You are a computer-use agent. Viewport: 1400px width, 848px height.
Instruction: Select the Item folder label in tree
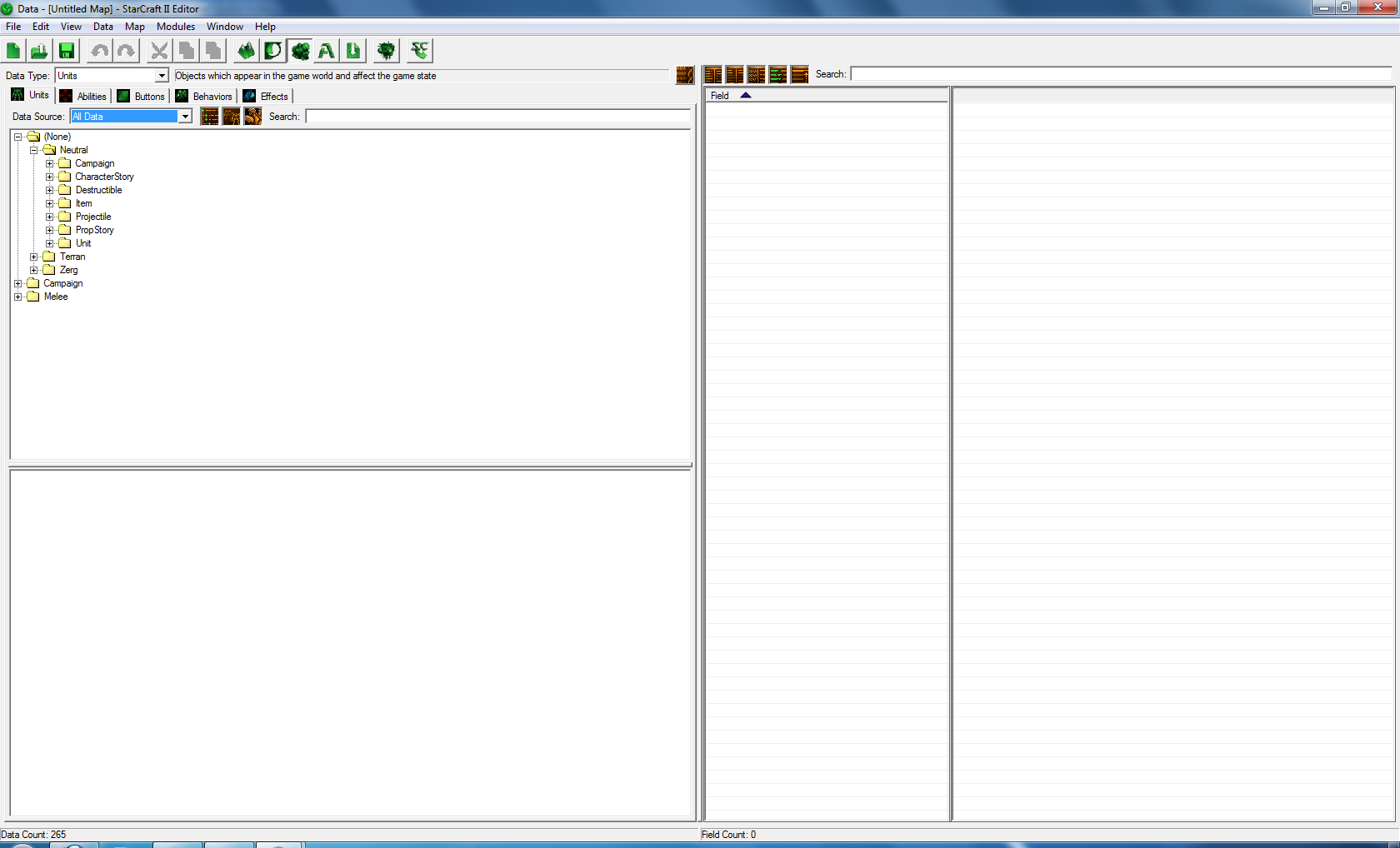[84, 203]
